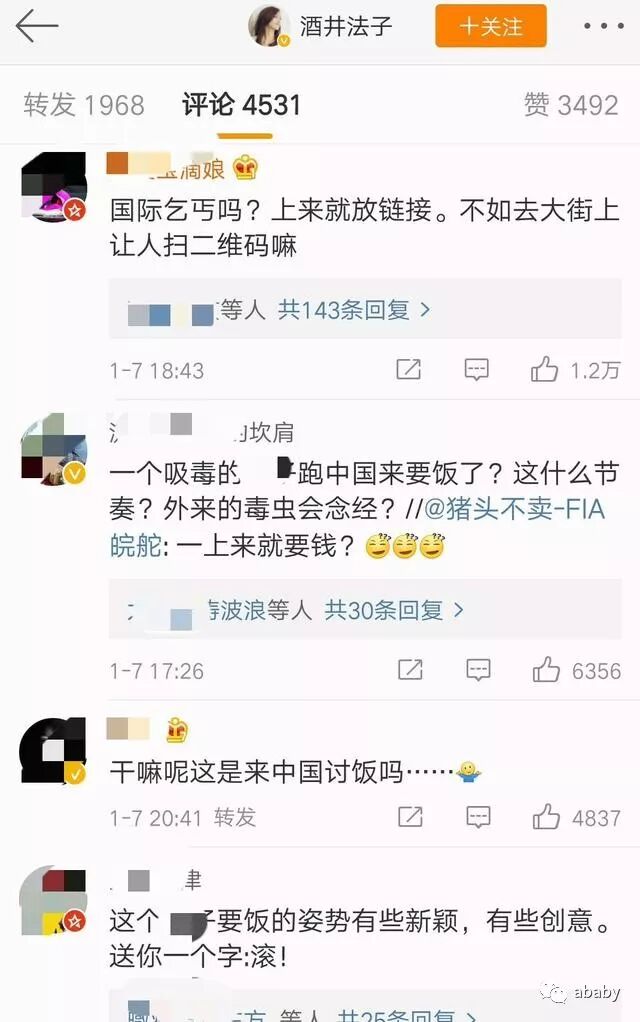Screen dimensions: 640x1022
Task: Expand the 共30条回复 replies
Action: 394,610
